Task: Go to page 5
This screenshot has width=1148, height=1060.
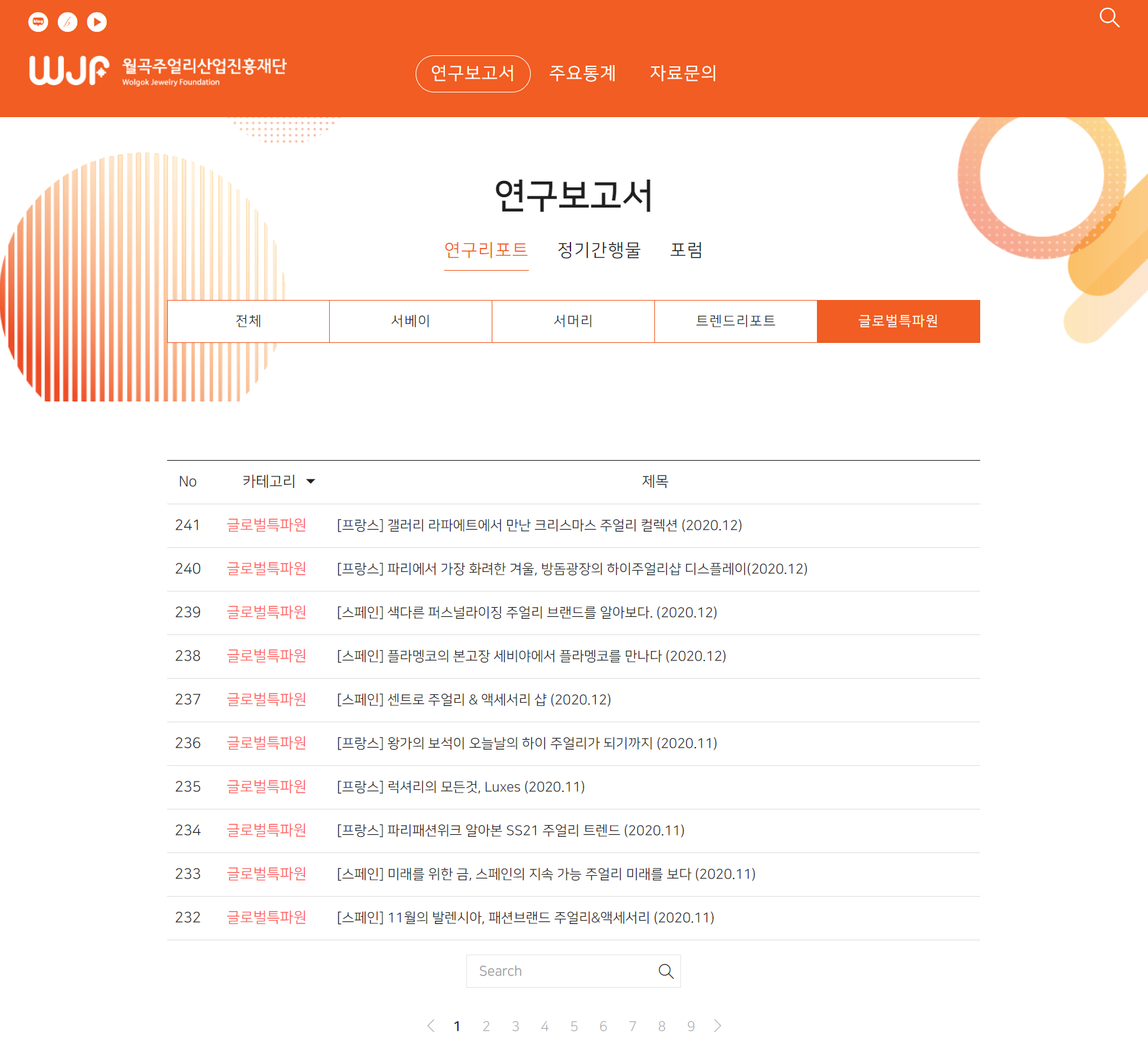Action: 574,1026
